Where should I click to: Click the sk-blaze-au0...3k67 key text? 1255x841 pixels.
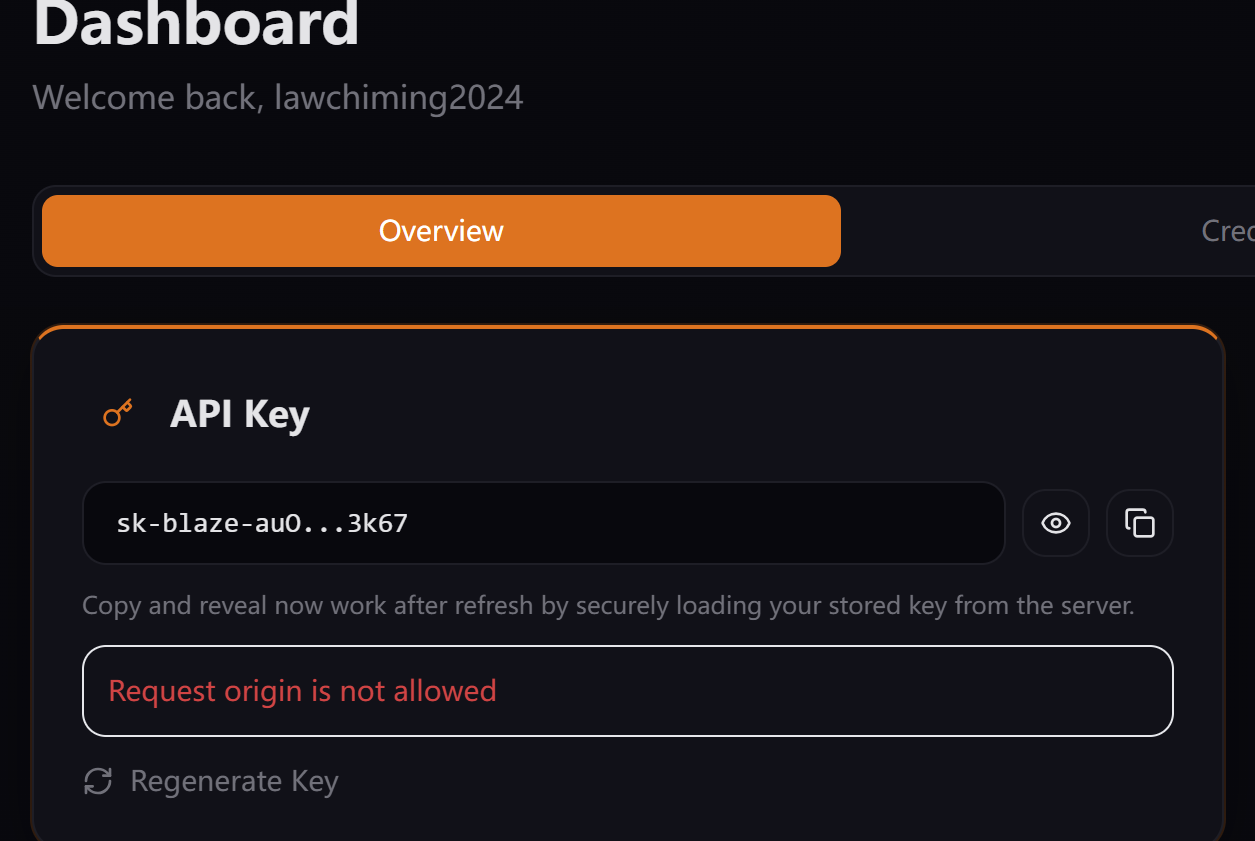262,523
